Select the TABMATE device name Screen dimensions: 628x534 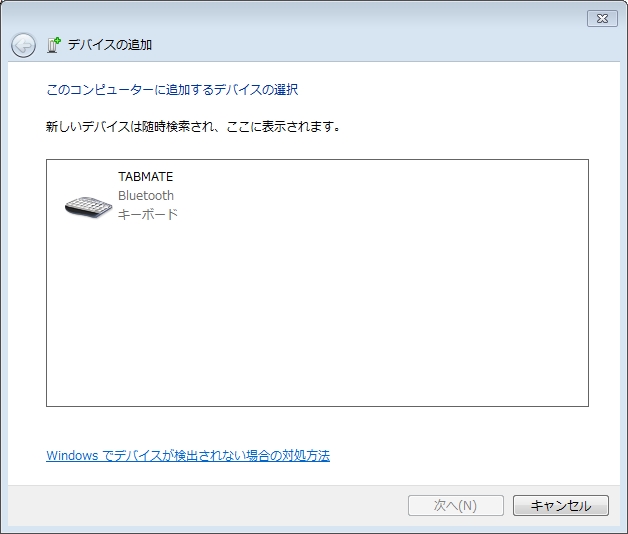[145, 177]
